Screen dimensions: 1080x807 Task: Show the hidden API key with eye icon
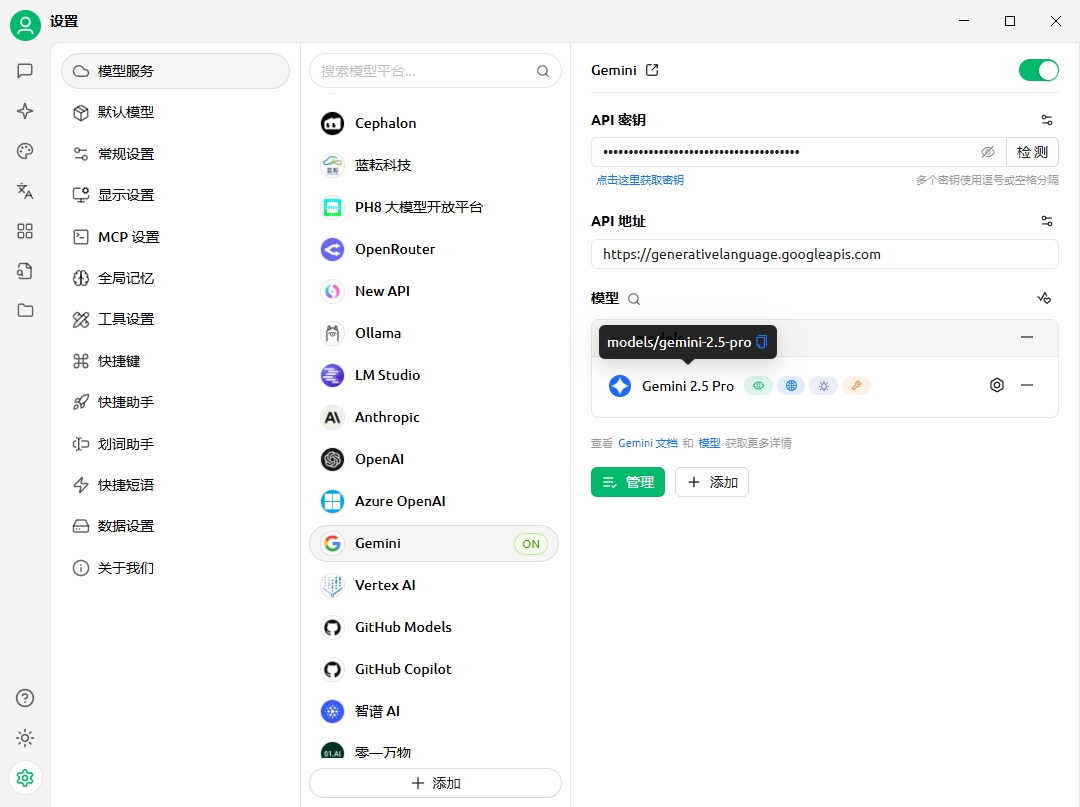(988, 151)
